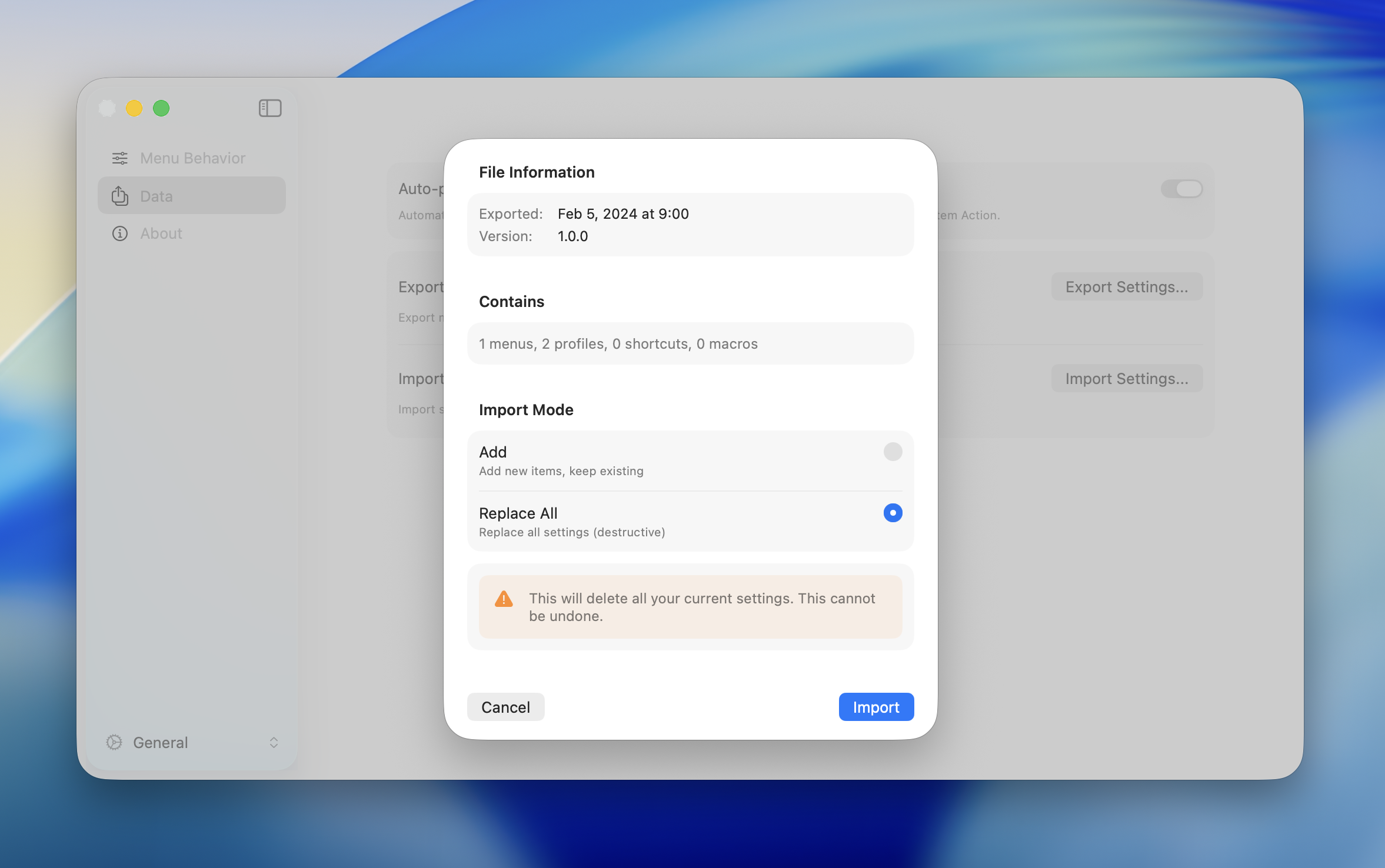Viewport: 1385px width, 868px height.
Task: Click the yellow minimize window button
Action: [134, 108]
